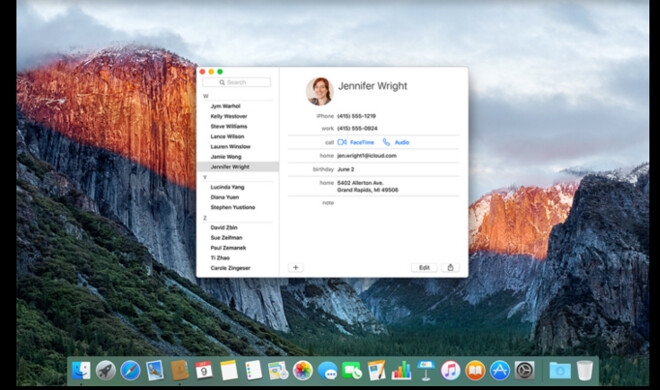Select the highlighted Jennifer Wright row
The height and width of the screenshot is (390, 660).
coord(238,167)
